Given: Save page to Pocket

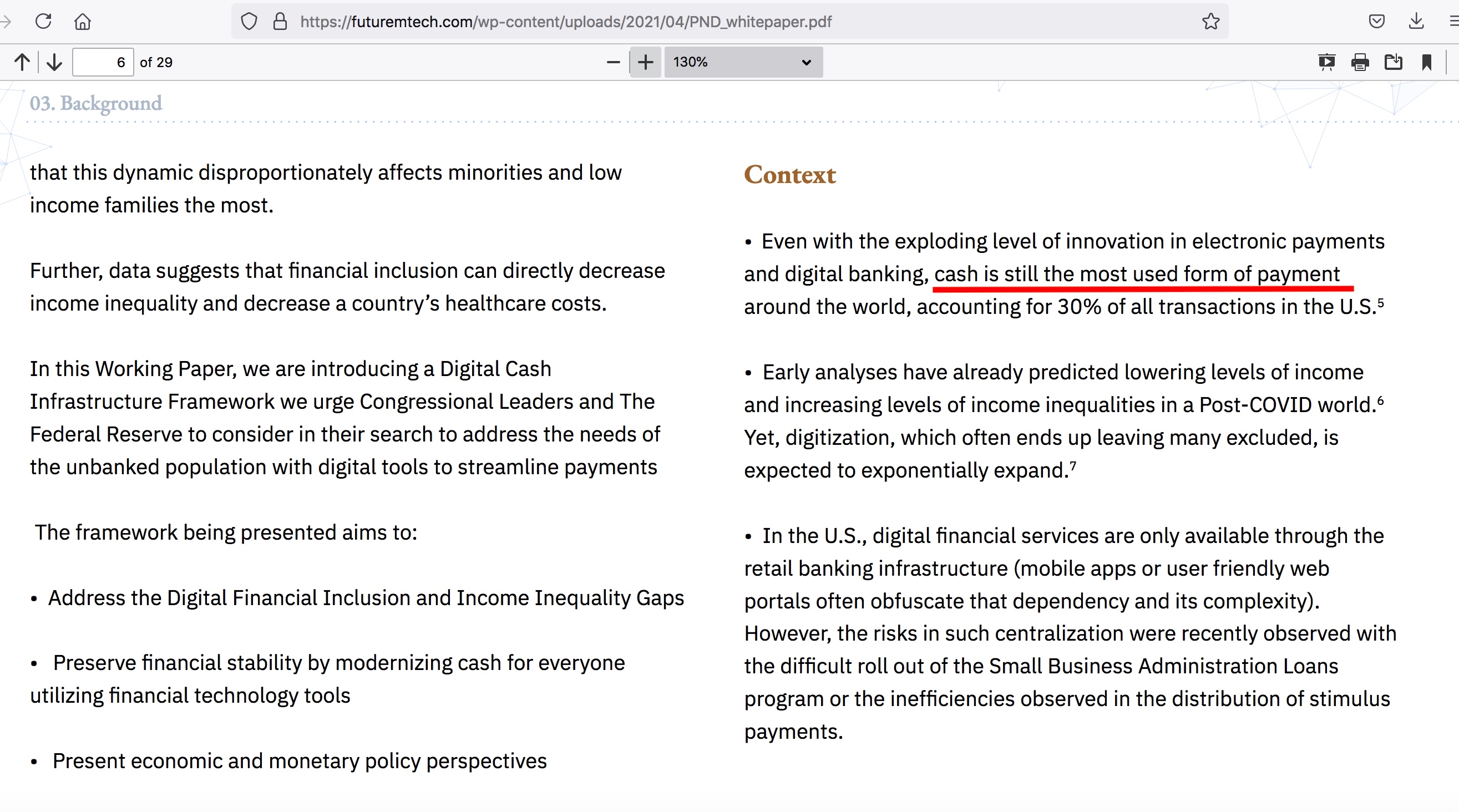Looking at the screenshot, I should coord(1376,22).
